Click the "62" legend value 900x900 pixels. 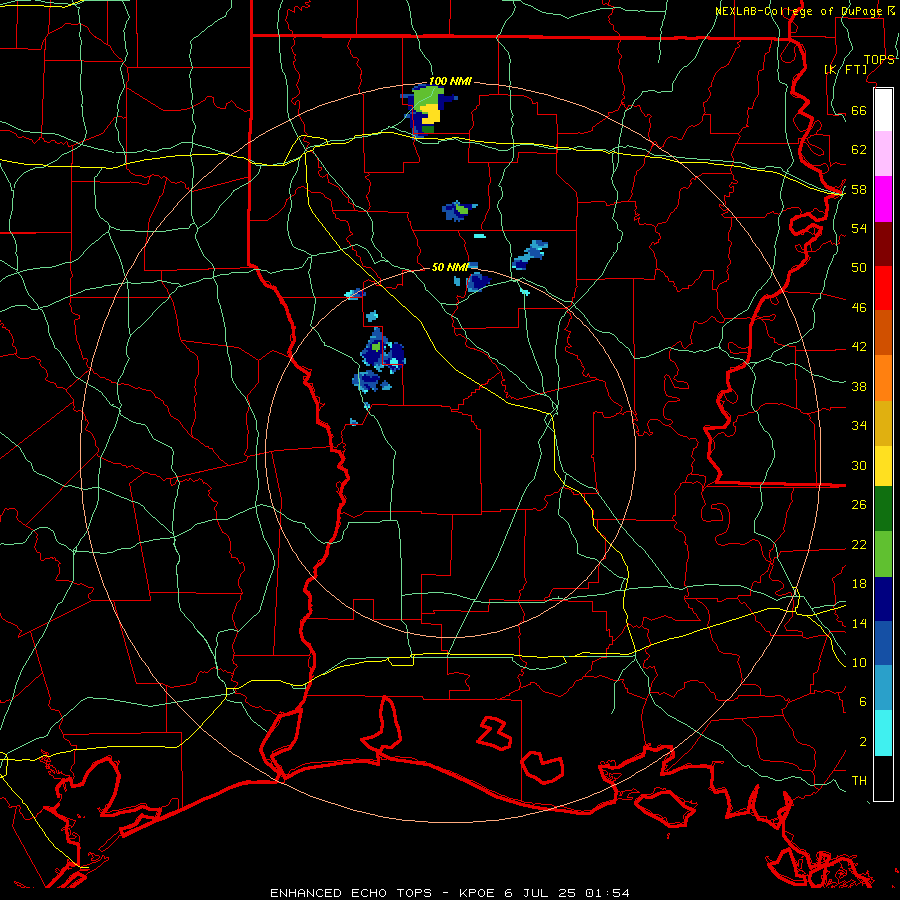pos(859,150)
